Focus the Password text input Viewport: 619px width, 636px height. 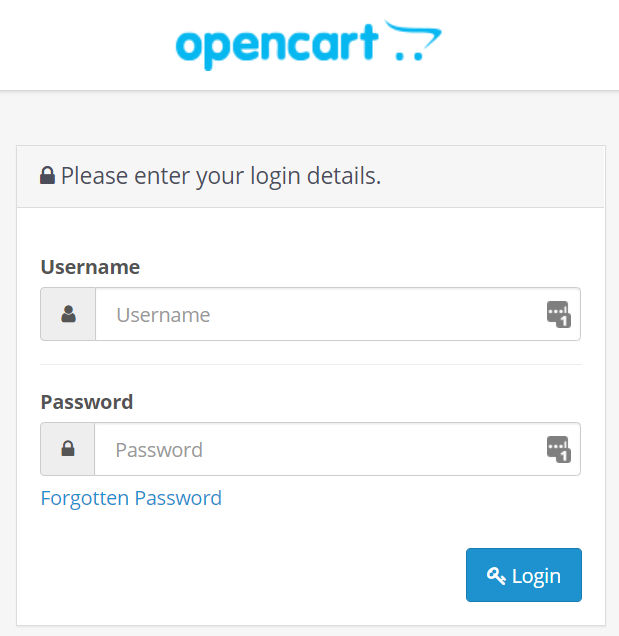click(320, 450)
